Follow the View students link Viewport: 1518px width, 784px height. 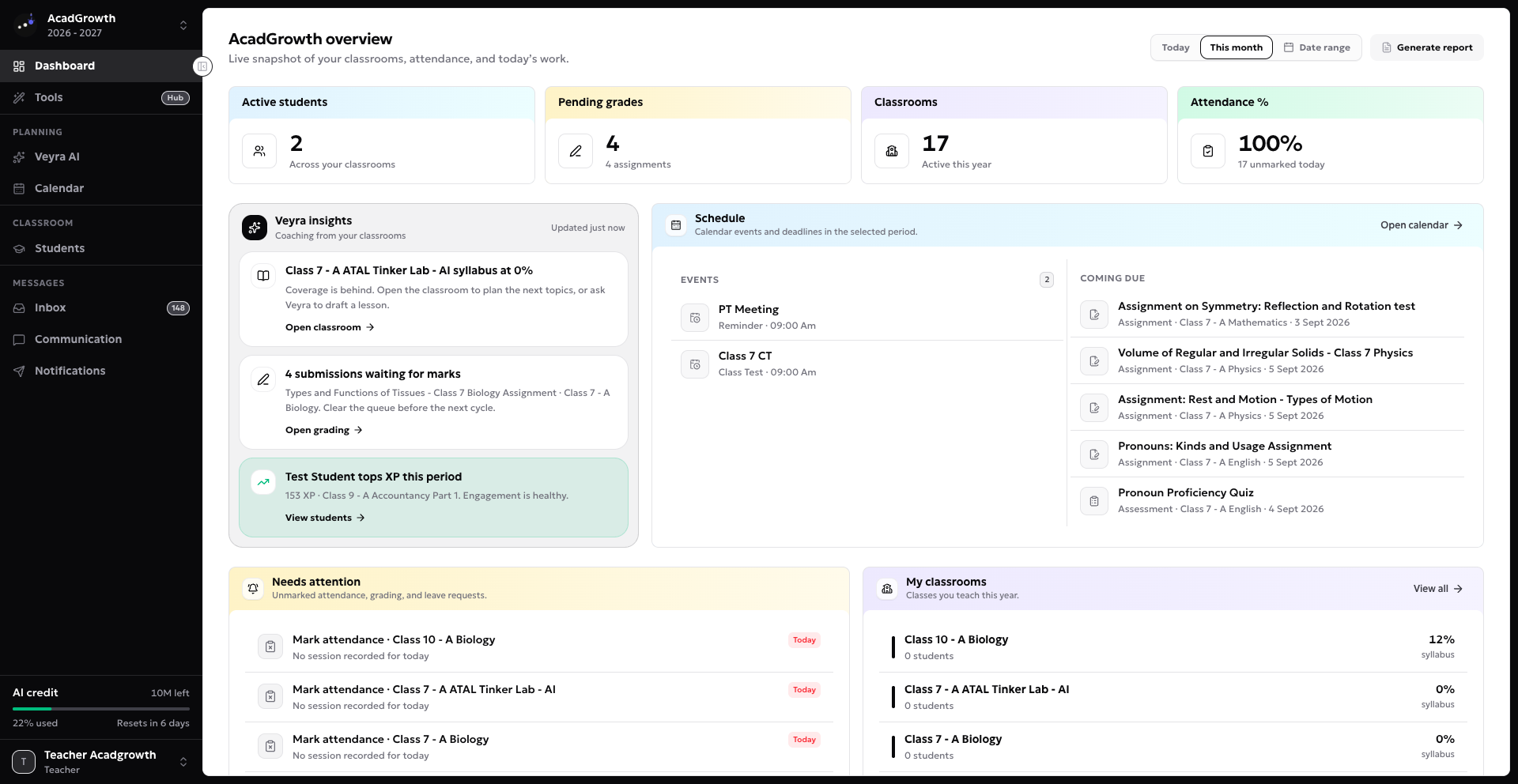pyautogui.click(x=325, y=518)
